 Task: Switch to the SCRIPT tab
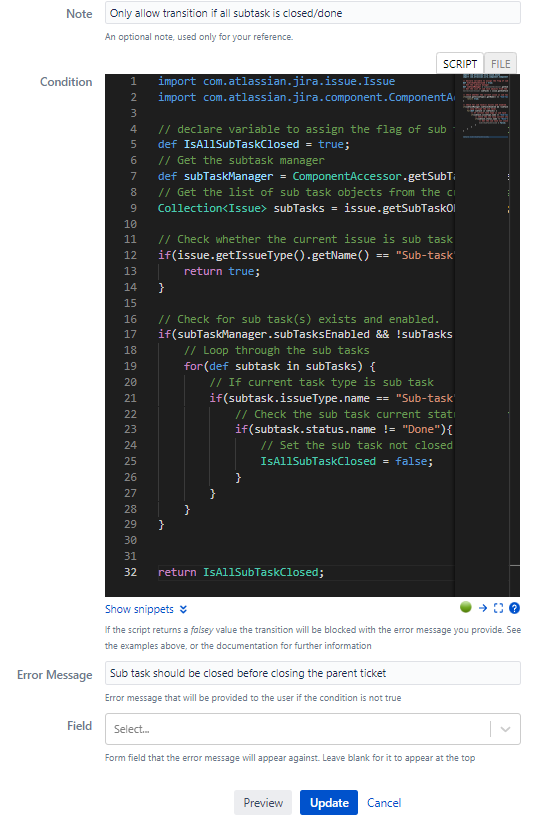click(460, 64)
